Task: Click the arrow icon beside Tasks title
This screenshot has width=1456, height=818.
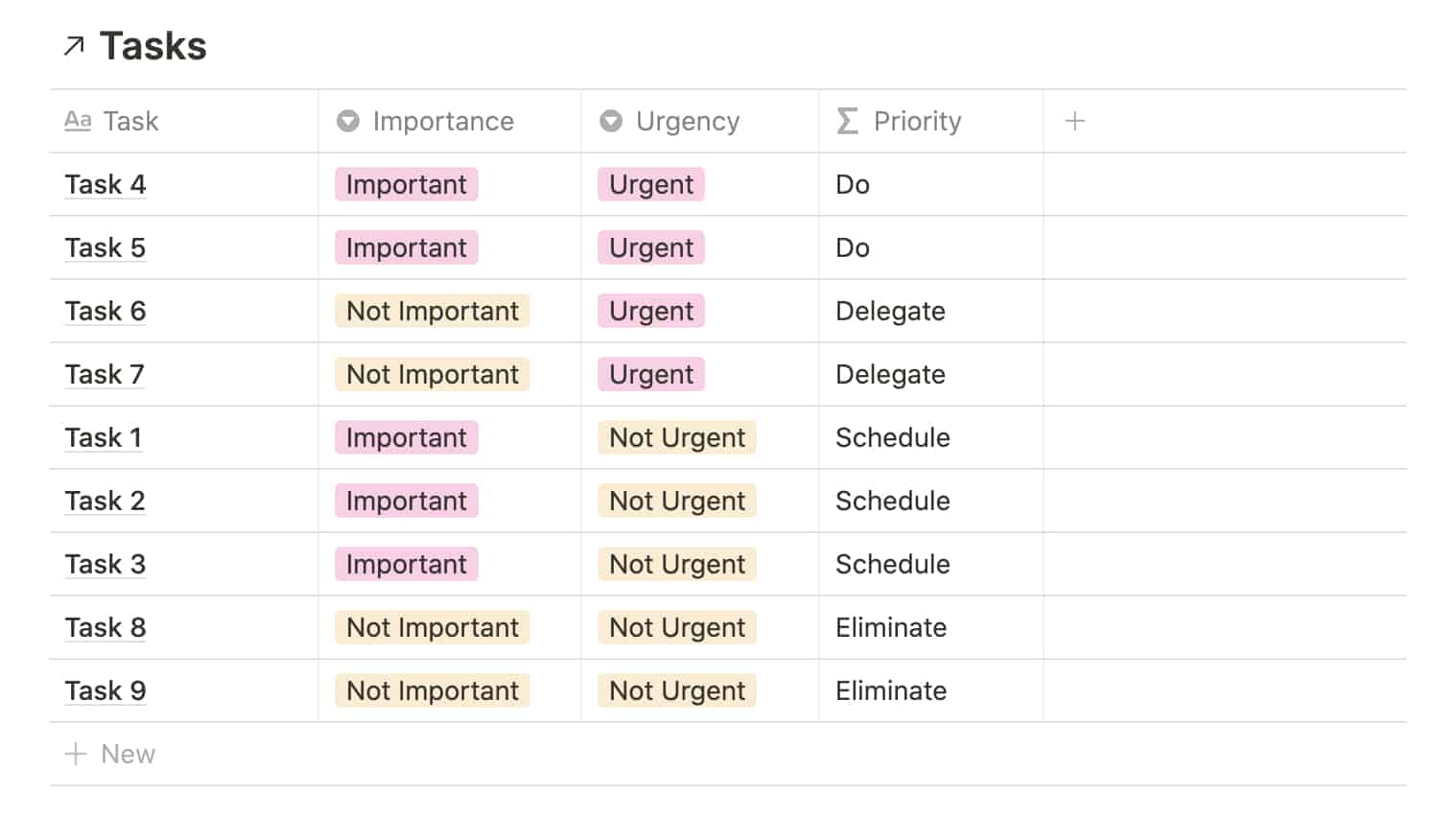Action: click(74, 46)
